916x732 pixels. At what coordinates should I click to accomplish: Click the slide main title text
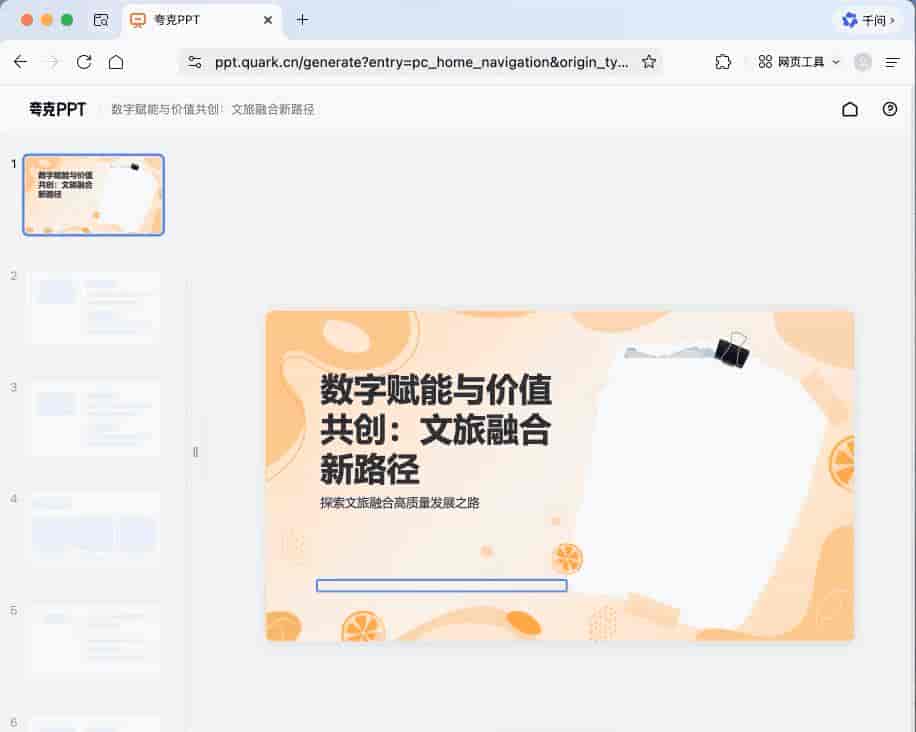(x=435, y=429)
